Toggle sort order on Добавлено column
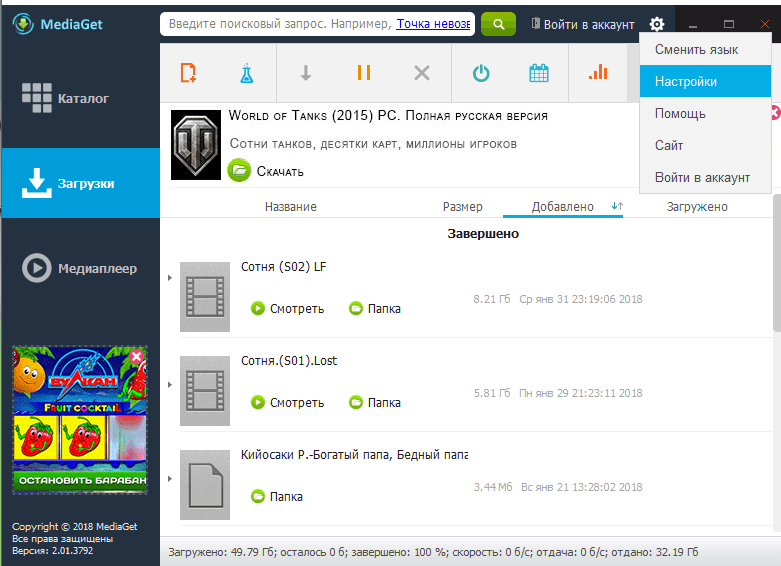The height and width of the screenshot is (566, 781). [x=617, y=206]
